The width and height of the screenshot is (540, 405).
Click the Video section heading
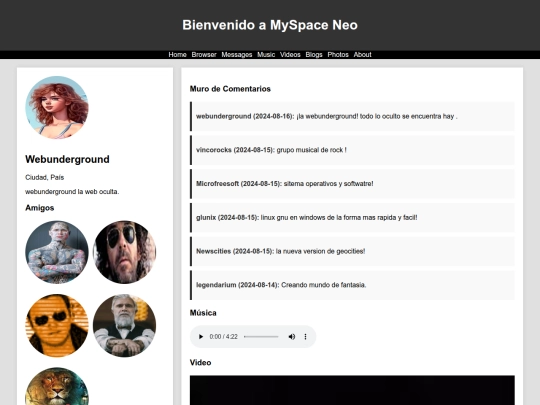(x=200, y=362)
